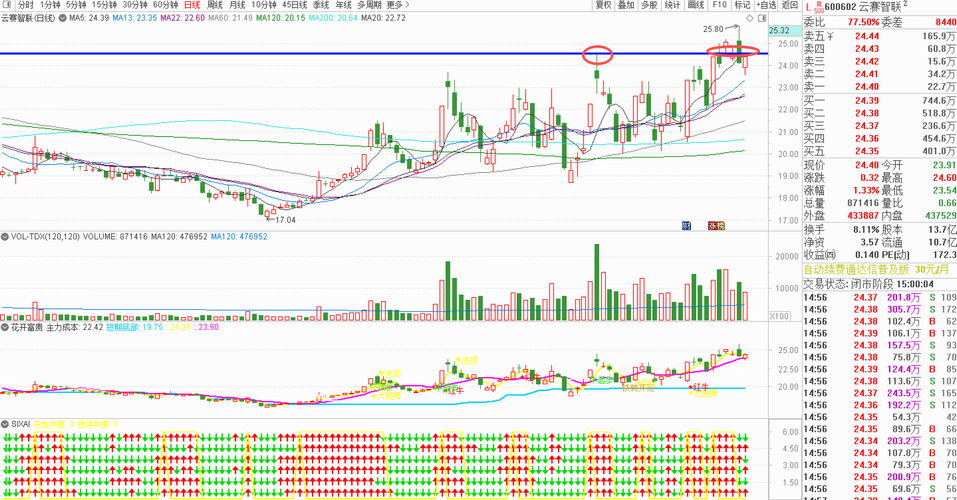Open F10 company information
The image size is (957, 500).
tap(719, 5)
